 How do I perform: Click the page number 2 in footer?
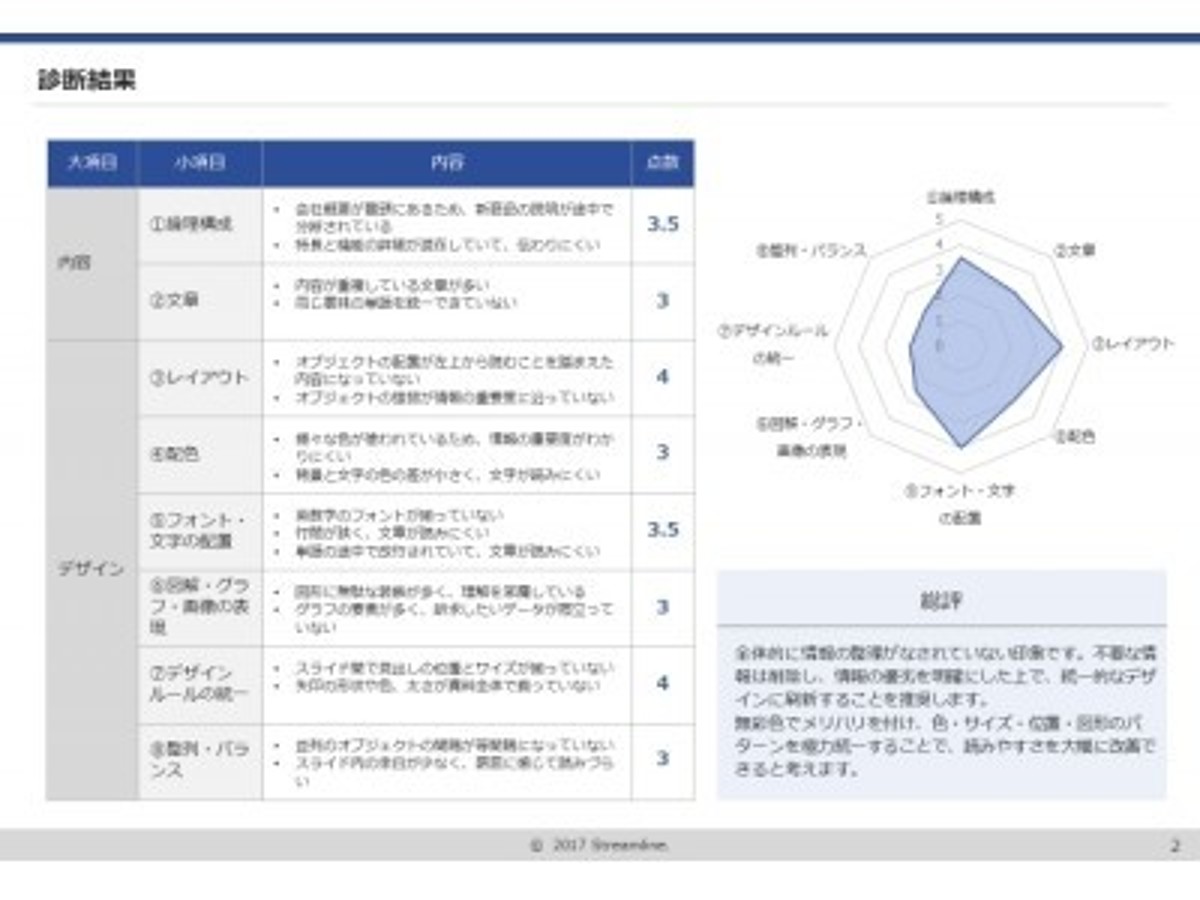pos(1175,845)
